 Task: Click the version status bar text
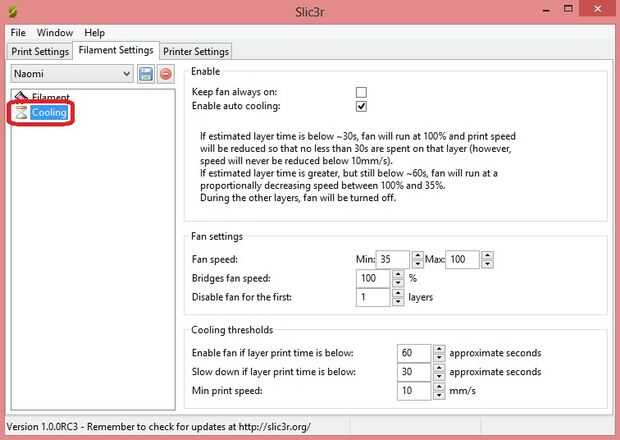(x=159, y=427)
